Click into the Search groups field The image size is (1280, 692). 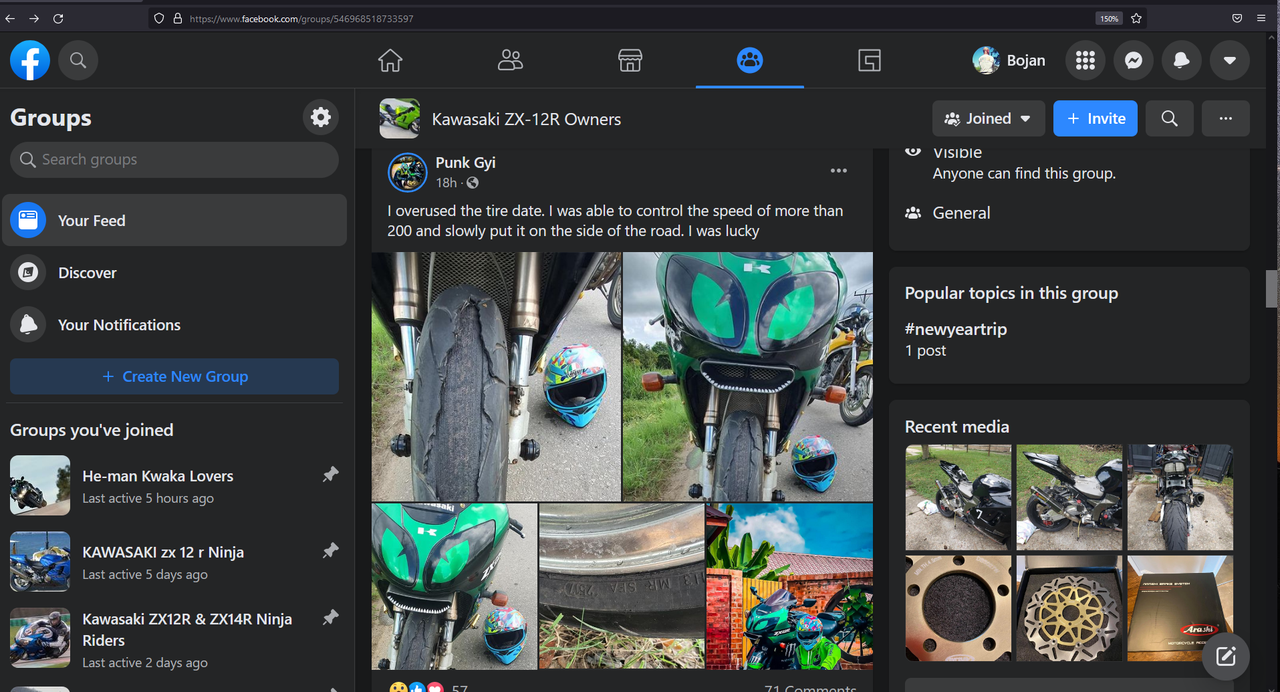tap(174, 160)
